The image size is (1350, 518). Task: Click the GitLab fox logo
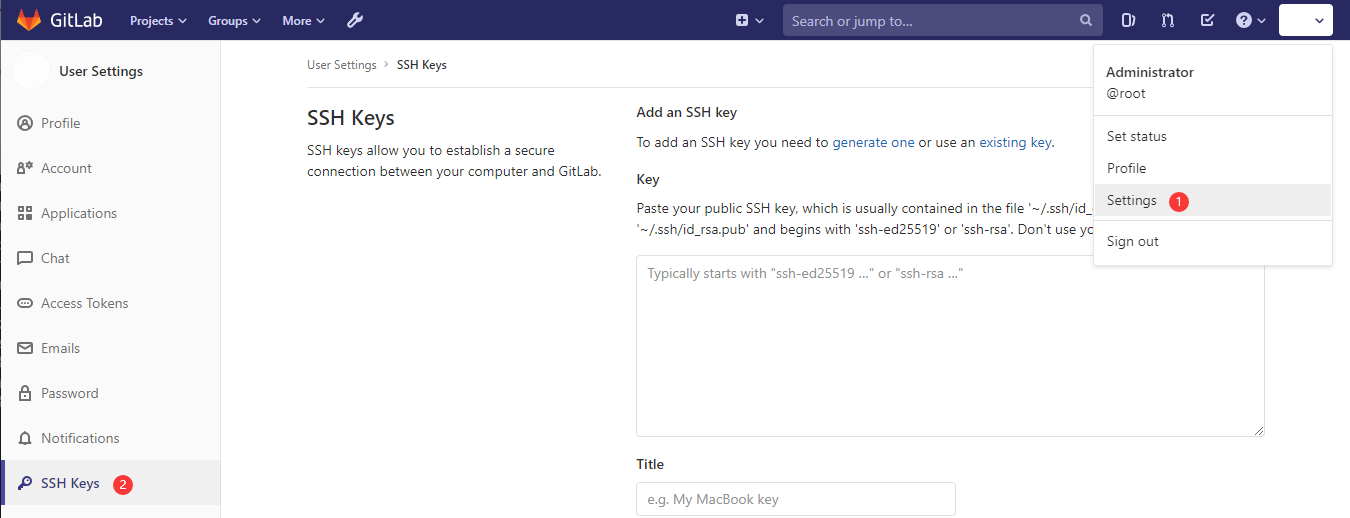click(28, 20)
